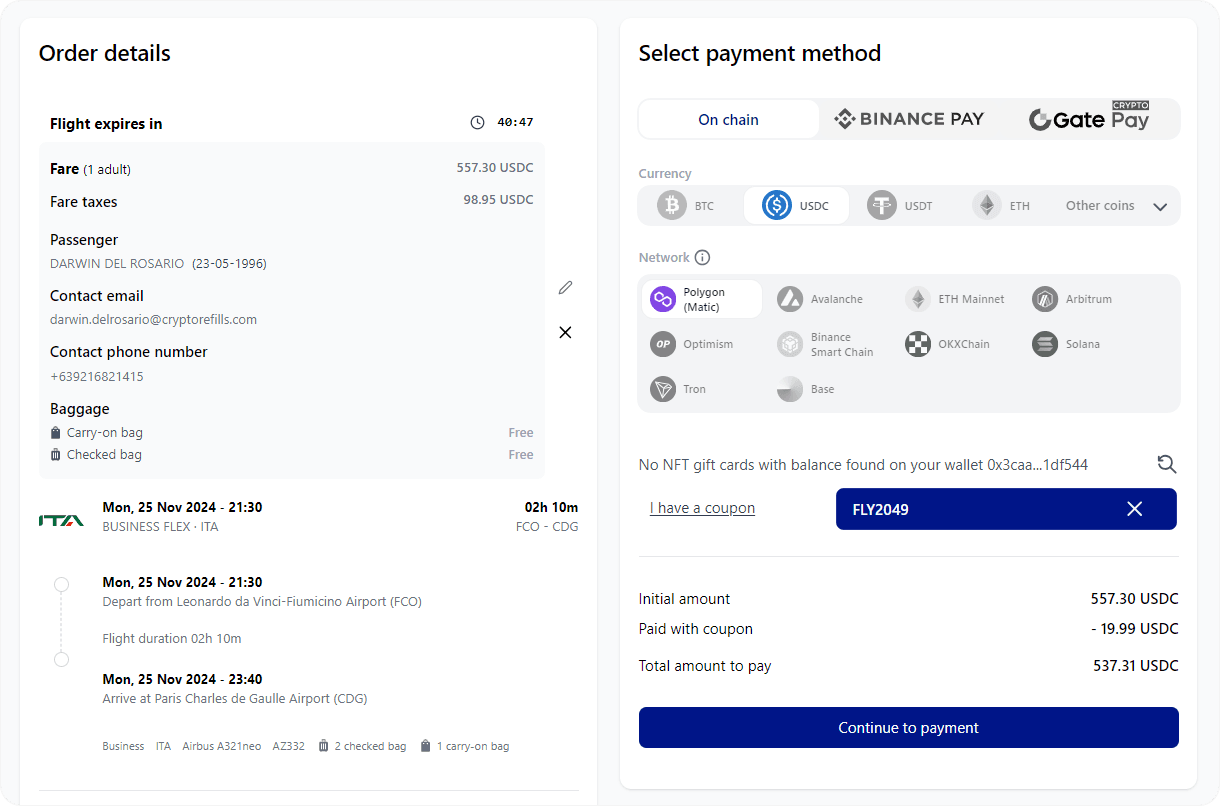Screen dimensions: 1220x806
Task: Retry NFT gift card wallet search
Action: pos(1166,464)
